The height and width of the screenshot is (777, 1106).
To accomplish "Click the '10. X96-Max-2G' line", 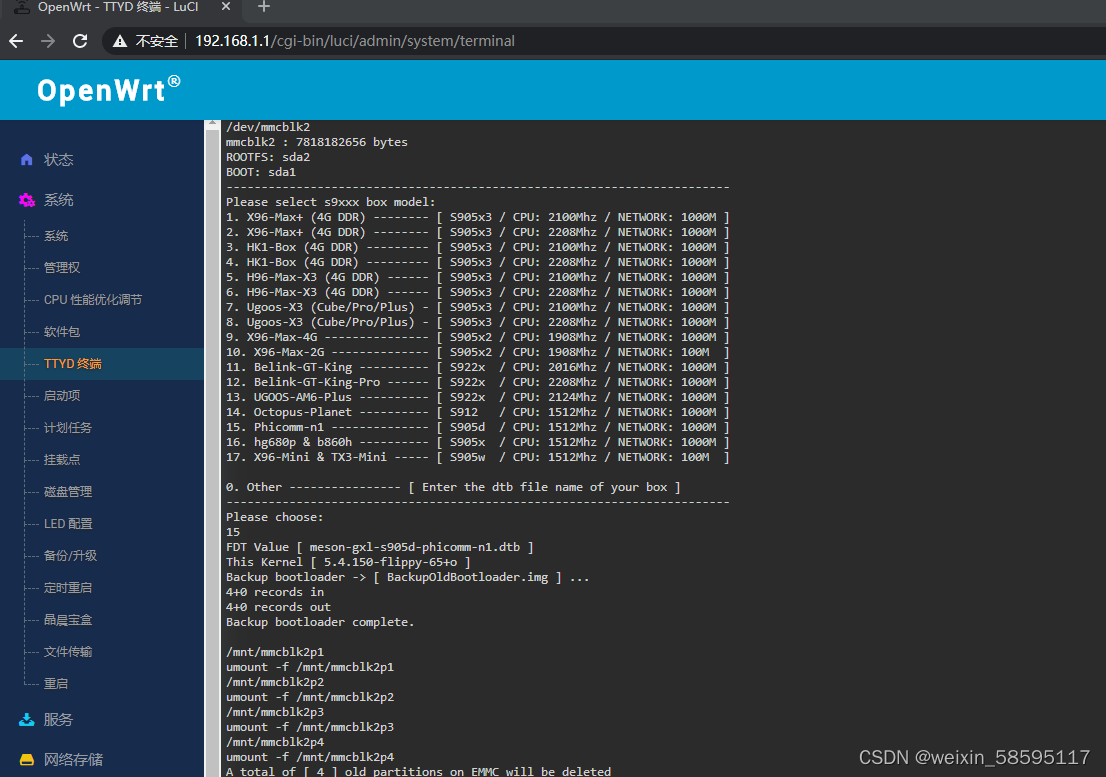I will 478,352.
